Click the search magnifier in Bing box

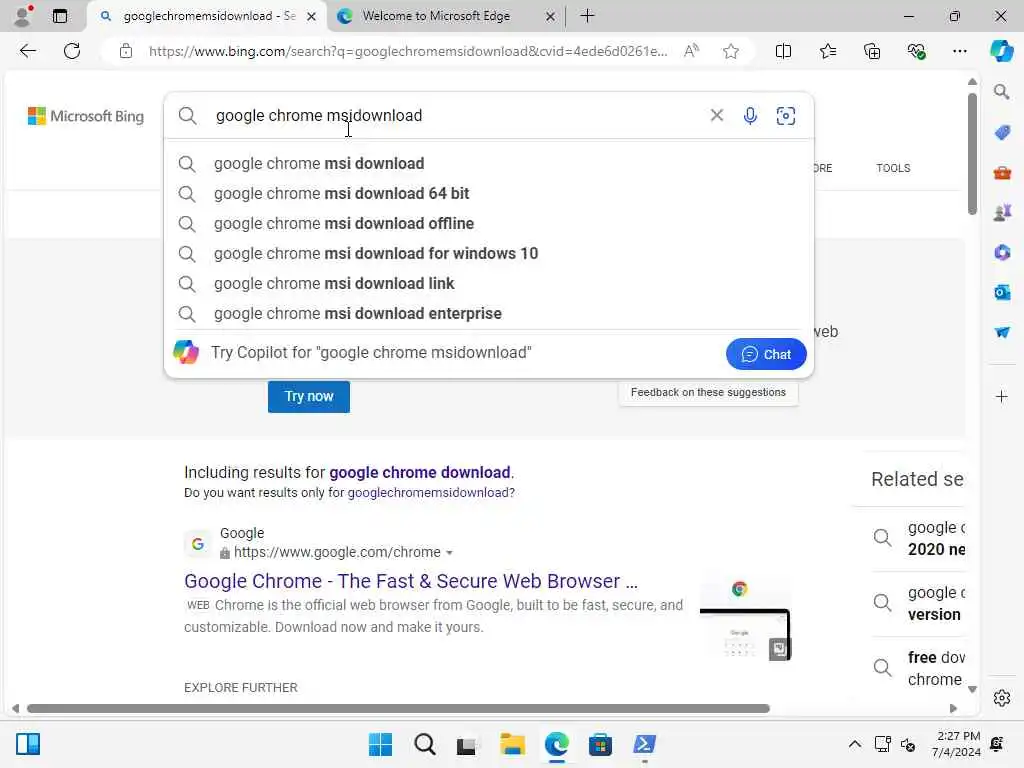click(187, 116)
